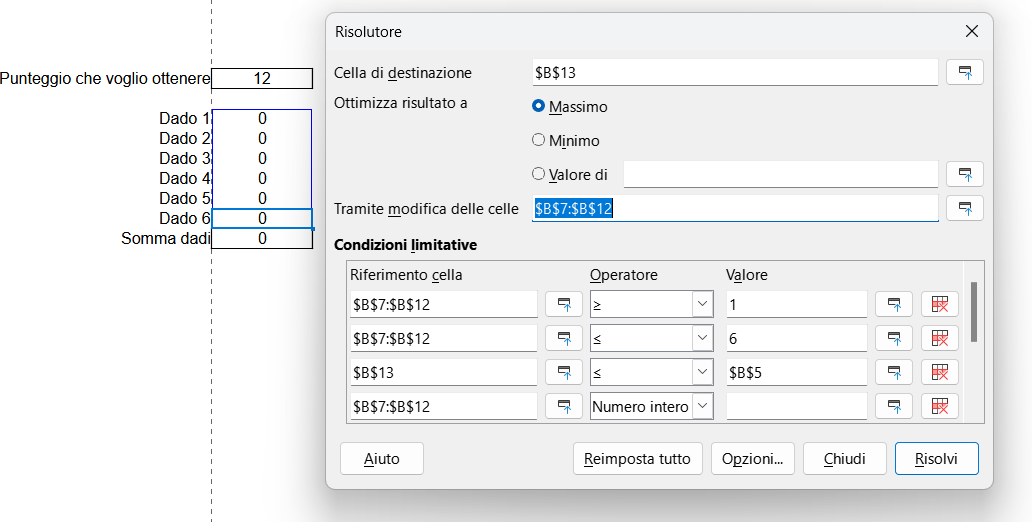Screen dimensions: 1032x522
Task: Click the Risolvi button
Action: pos(936,459)
